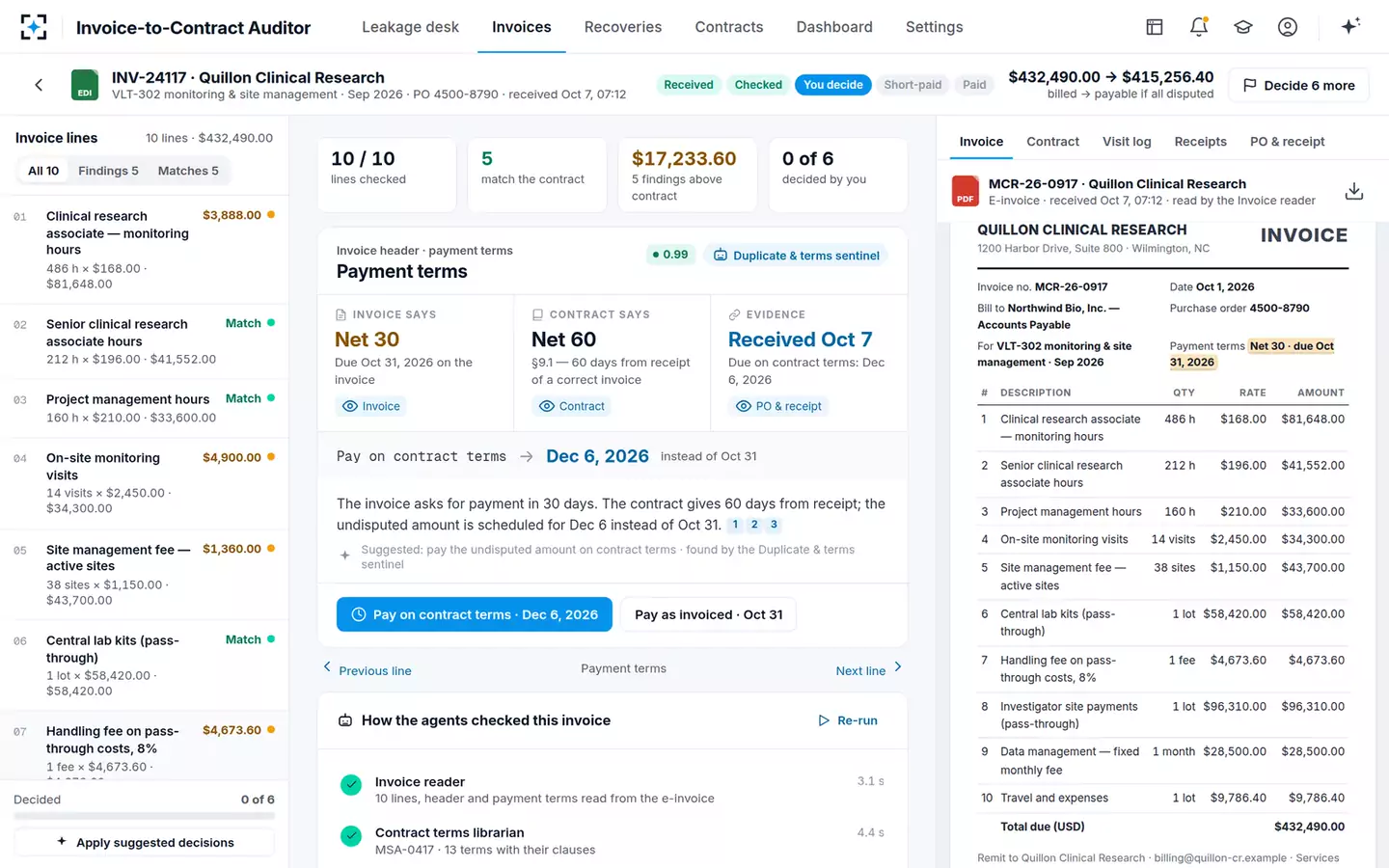The image size is (1389, 868).
Task: Select the Checked status step
Action: click(x=758, y=85)
